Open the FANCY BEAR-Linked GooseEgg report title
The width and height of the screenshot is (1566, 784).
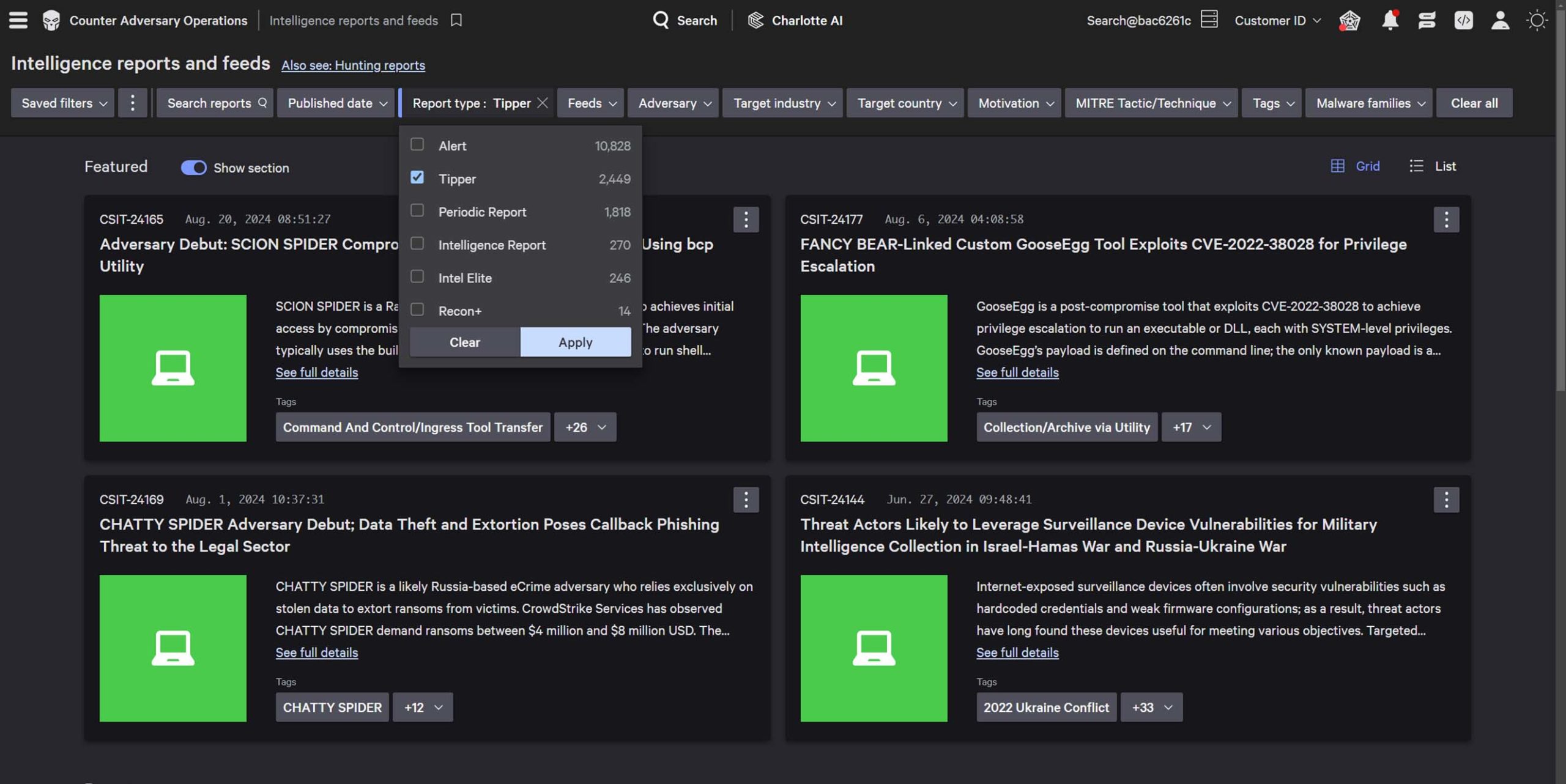click(x=1104, y=255)
